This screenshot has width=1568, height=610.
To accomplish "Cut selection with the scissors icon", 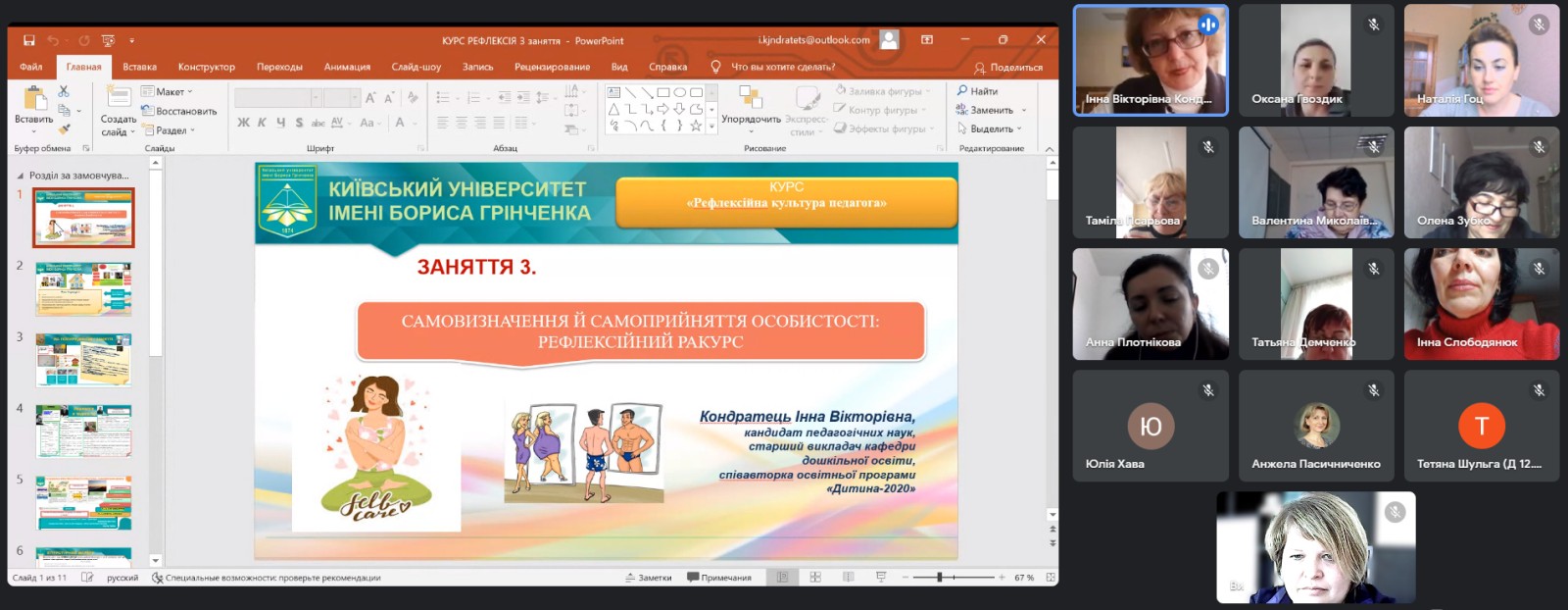I will pyautogui.click(x=64, y=90).
